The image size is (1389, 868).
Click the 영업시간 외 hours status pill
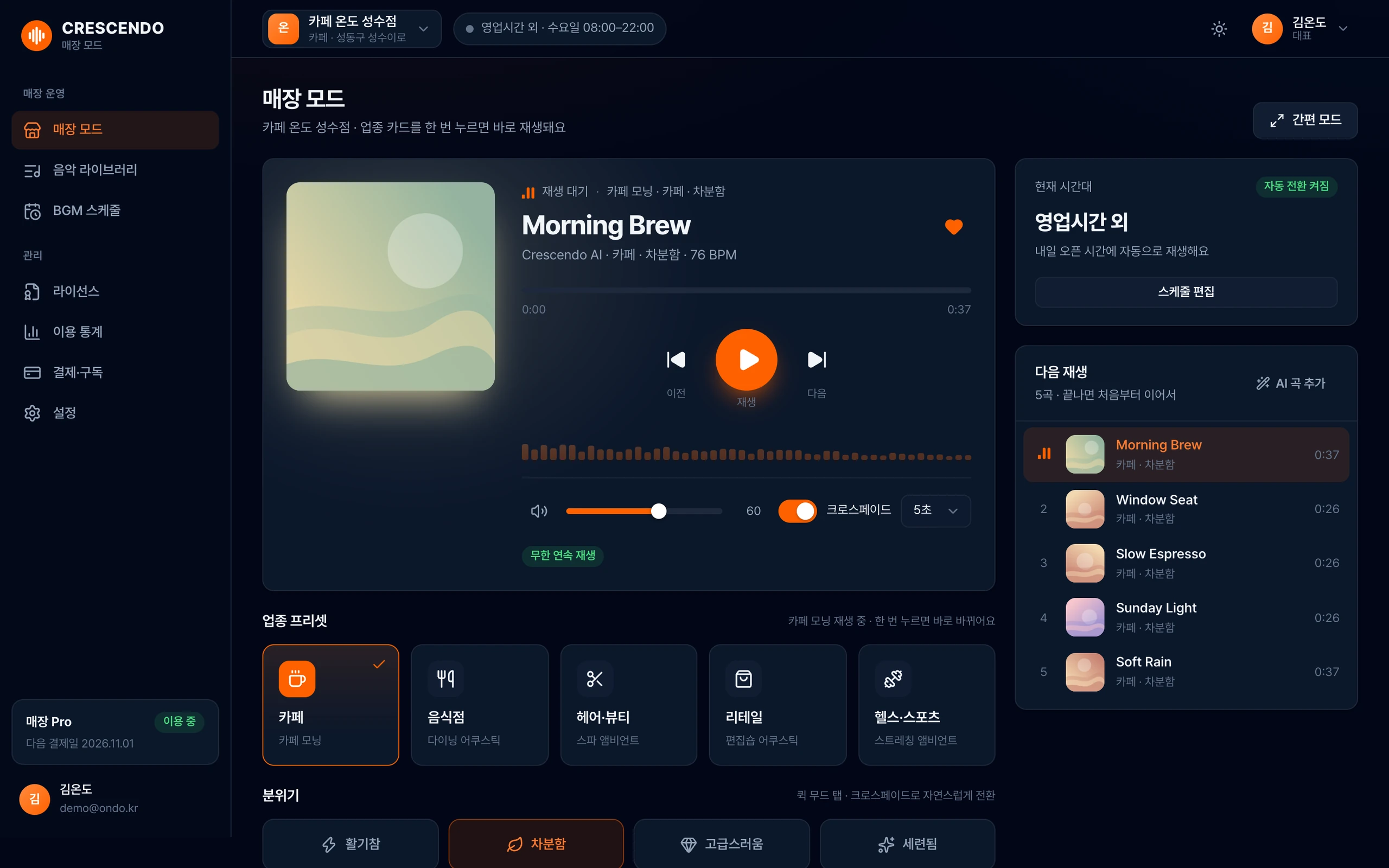(559, 29)
